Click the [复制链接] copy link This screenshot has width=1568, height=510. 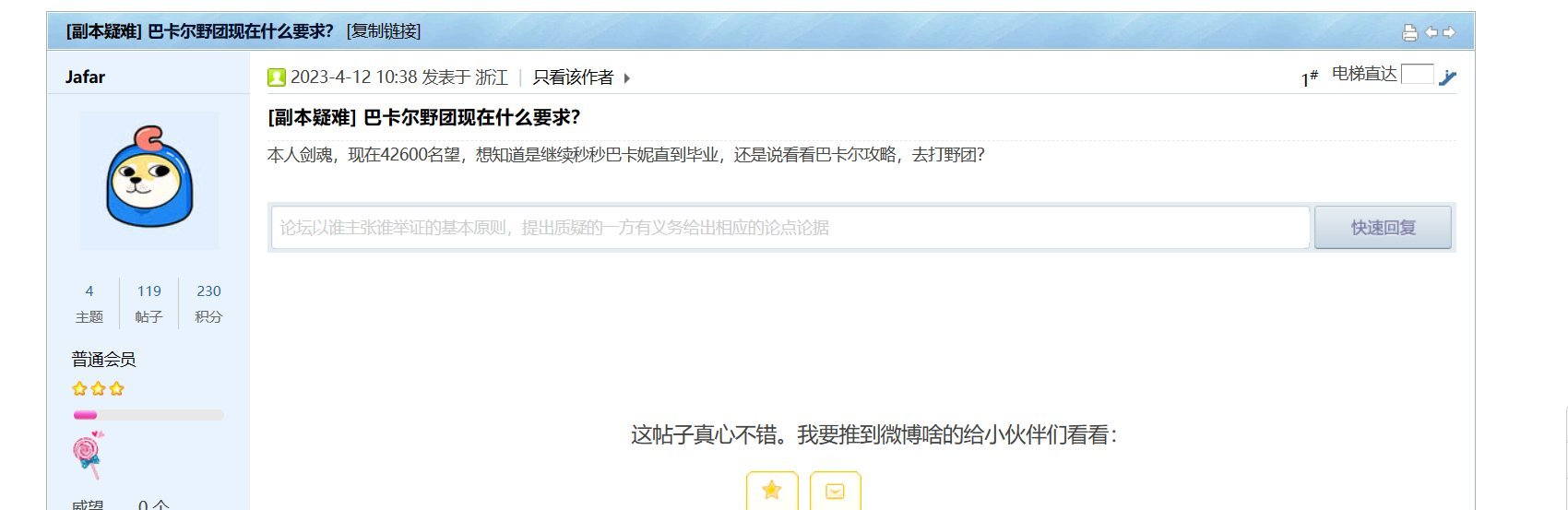pyautogui.click(x=384, y=31)
